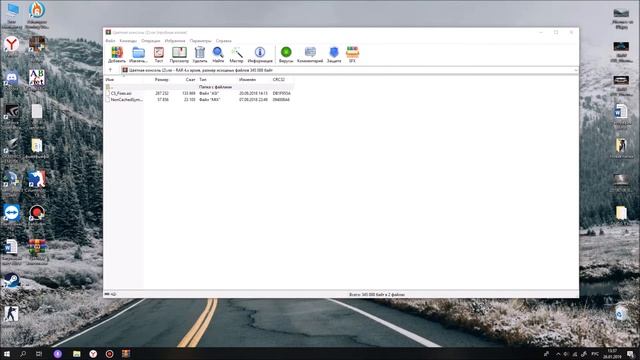Click the status bar drive icon
Image resolution: width=640 pixels, height=360 pixels.
[107, 294]
